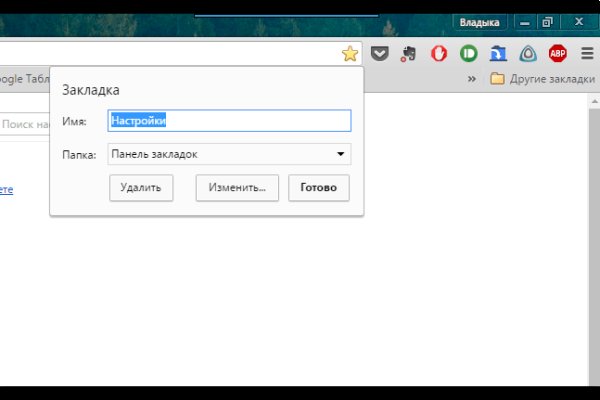Image resolution: width=600 pixels, height=400 pixels.
Task: Open the Pocket extension
Action: [x=380, y=54]
